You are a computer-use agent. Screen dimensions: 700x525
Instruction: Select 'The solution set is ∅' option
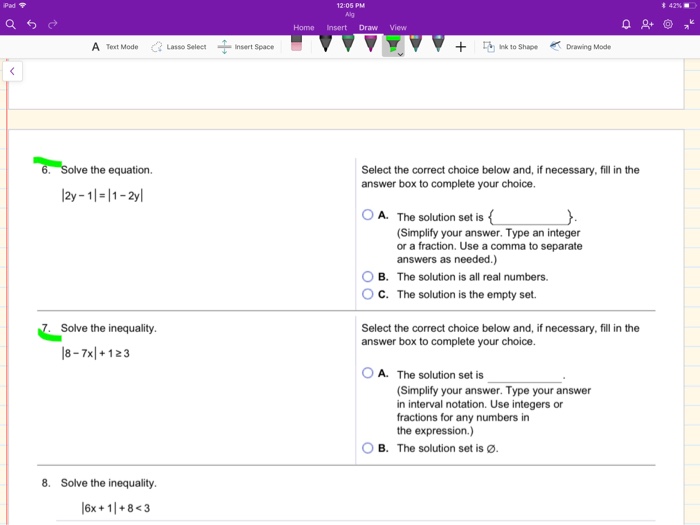pos(367,448)
